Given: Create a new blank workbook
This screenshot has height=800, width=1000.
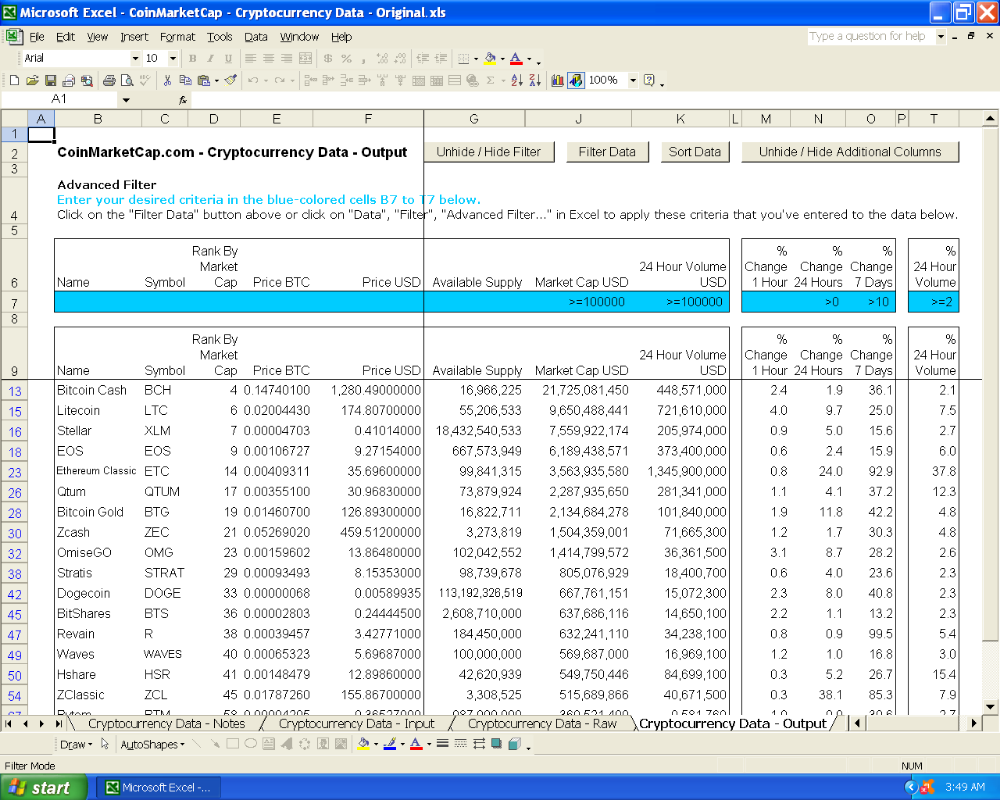Looking at the screenshot, I should 14,80.
